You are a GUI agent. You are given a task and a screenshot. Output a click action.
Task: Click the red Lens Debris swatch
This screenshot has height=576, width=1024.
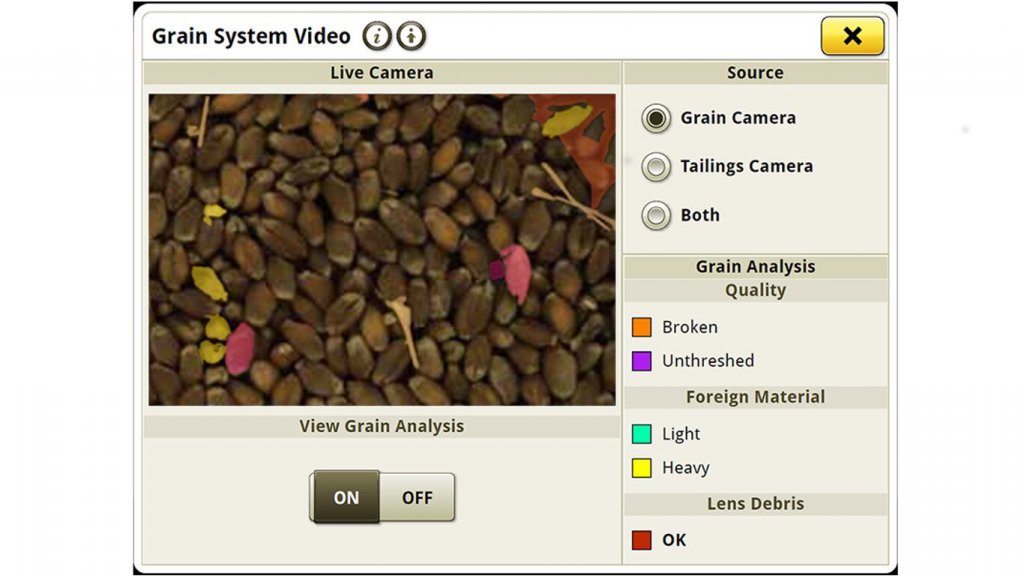641,540
